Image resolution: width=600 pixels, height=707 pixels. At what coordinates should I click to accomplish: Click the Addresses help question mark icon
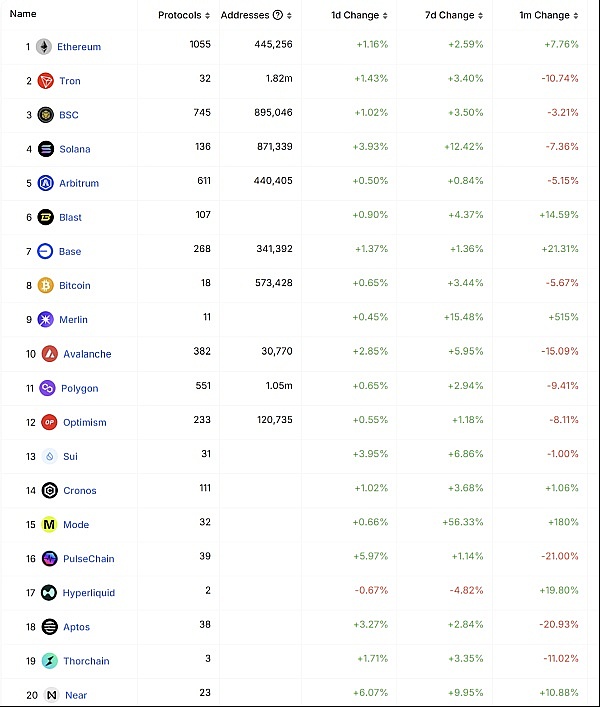[277, 16]
